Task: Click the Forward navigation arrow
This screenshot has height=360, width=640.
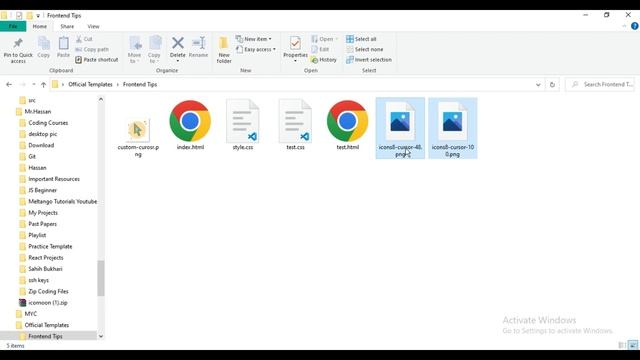Action: [22, 84]
